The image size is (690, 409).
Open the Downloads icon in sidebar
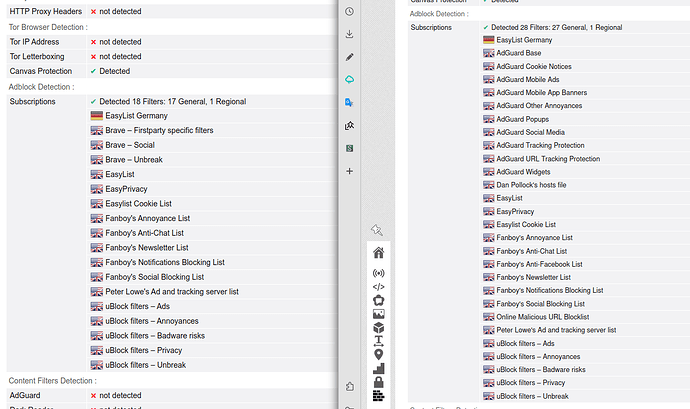(x=349, y=34)
